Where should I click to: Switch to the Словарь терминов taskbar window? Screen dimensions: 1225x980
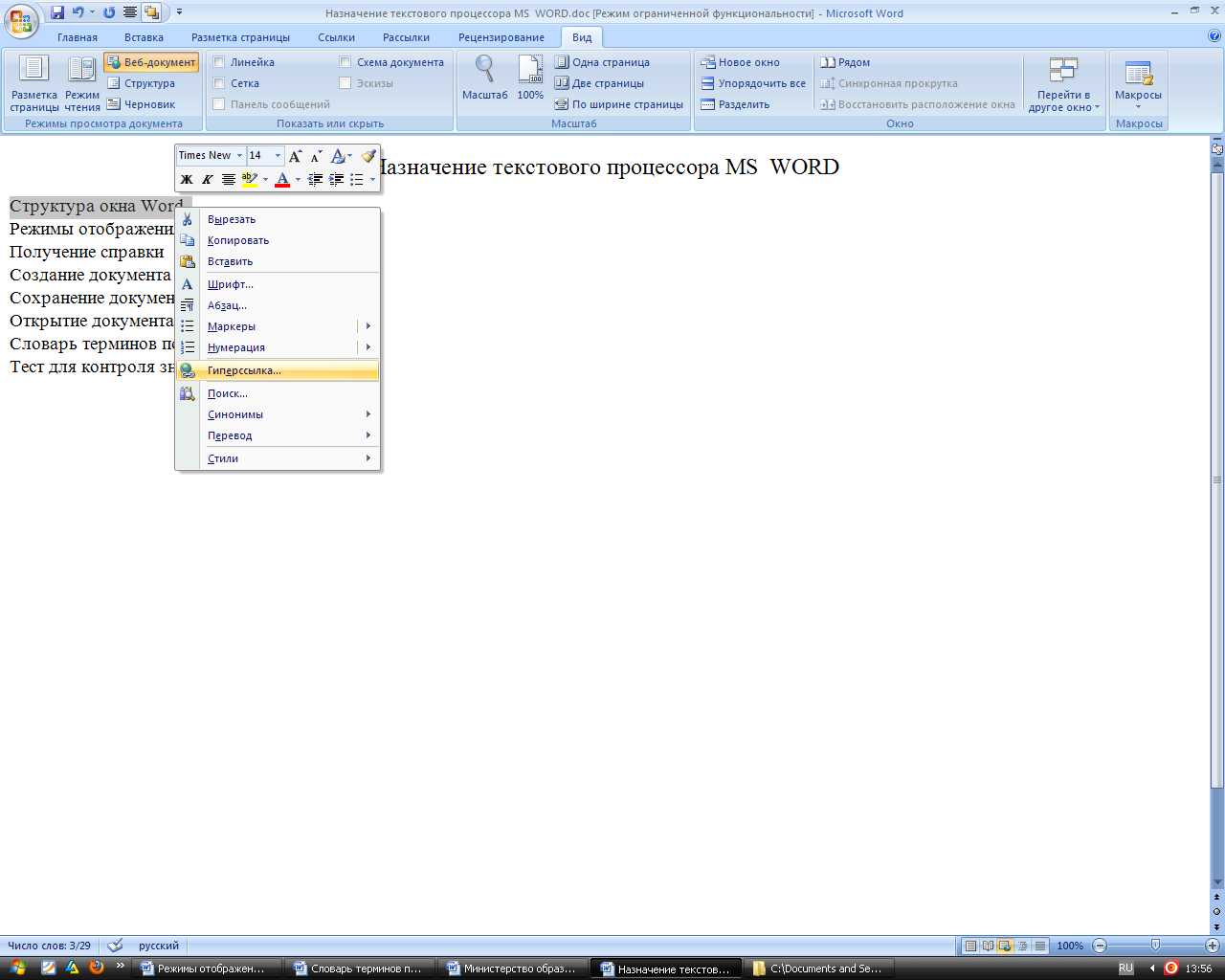(359, 969)
